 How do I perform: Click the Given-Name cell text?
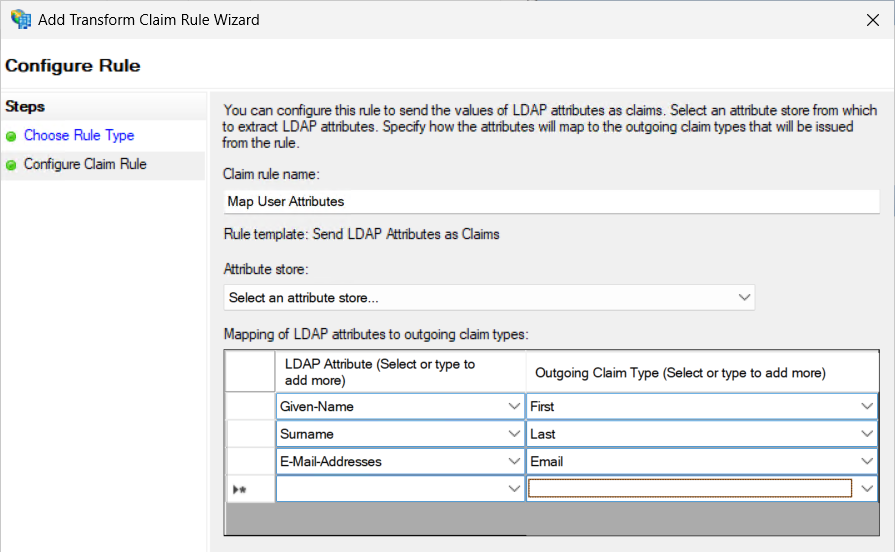tap(317, 406)
